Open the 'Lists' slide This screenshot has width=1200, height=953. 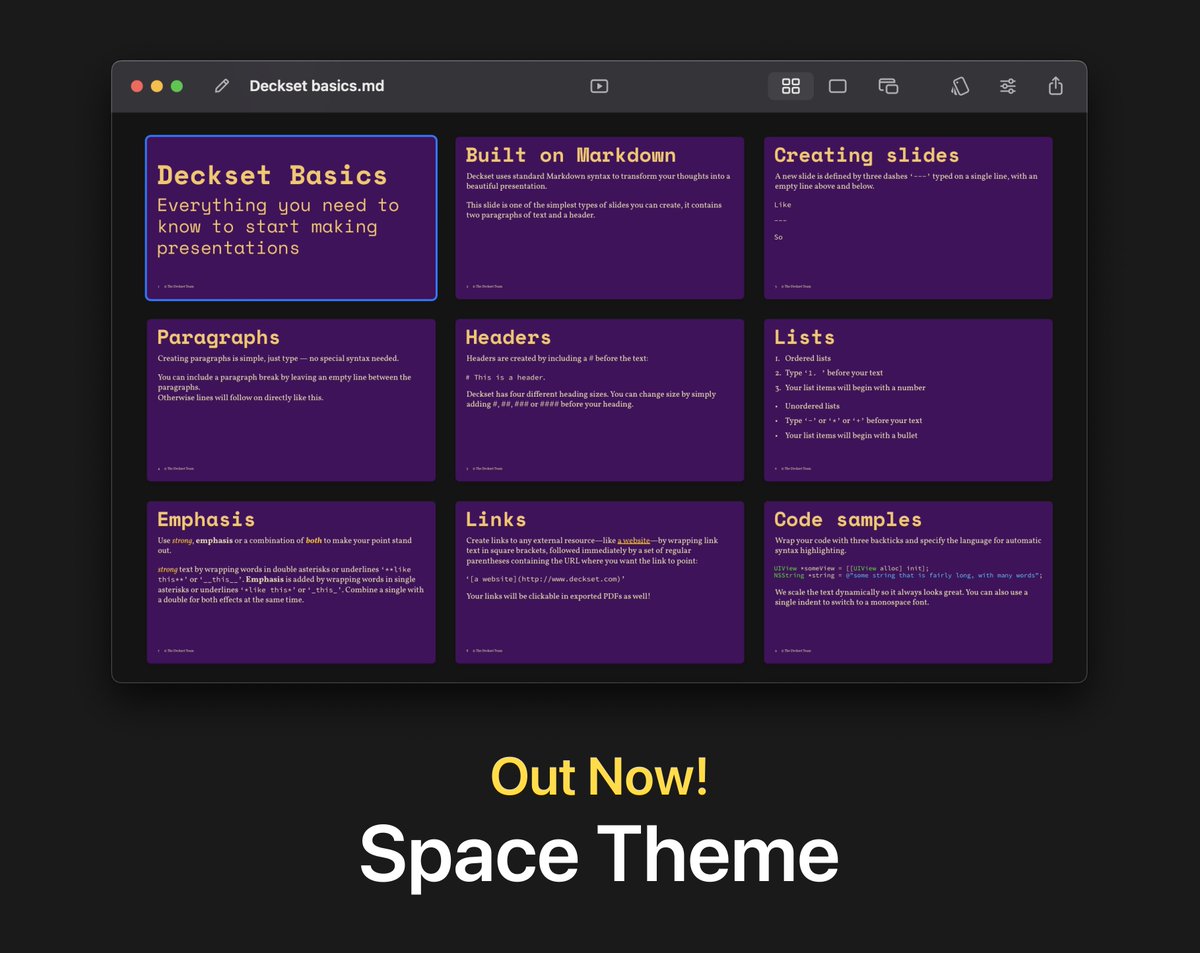(x=907, y=399)
